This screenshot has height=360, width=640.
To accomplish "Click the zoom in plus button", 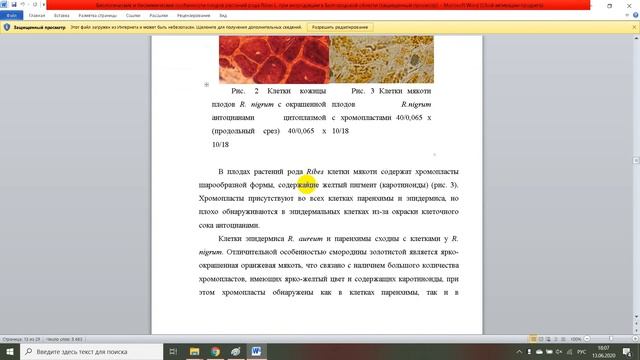I will tap(635, 339).
